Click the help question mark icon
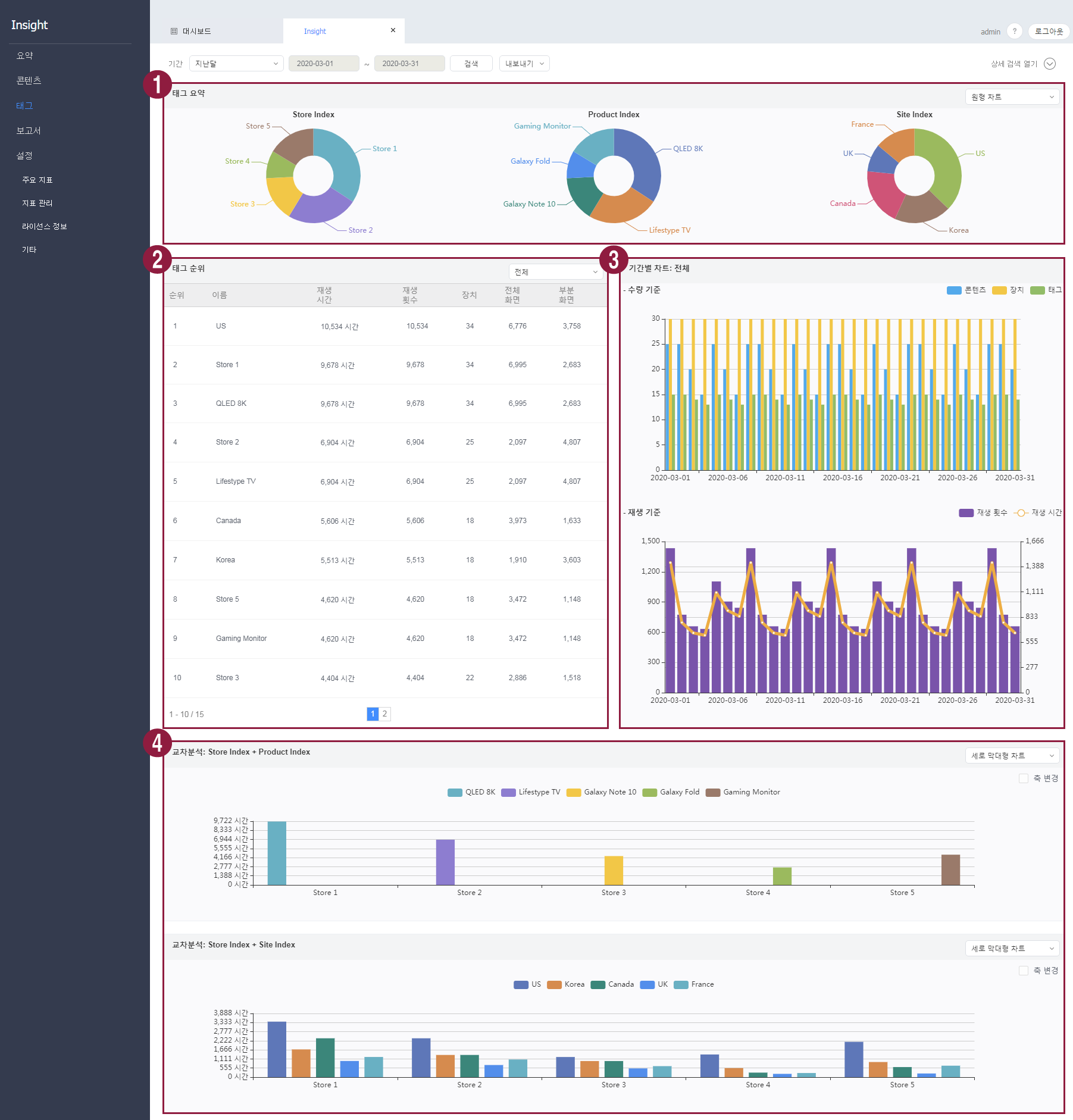The width and height of the screenshot is (1073, 1120). [1014, 32]
